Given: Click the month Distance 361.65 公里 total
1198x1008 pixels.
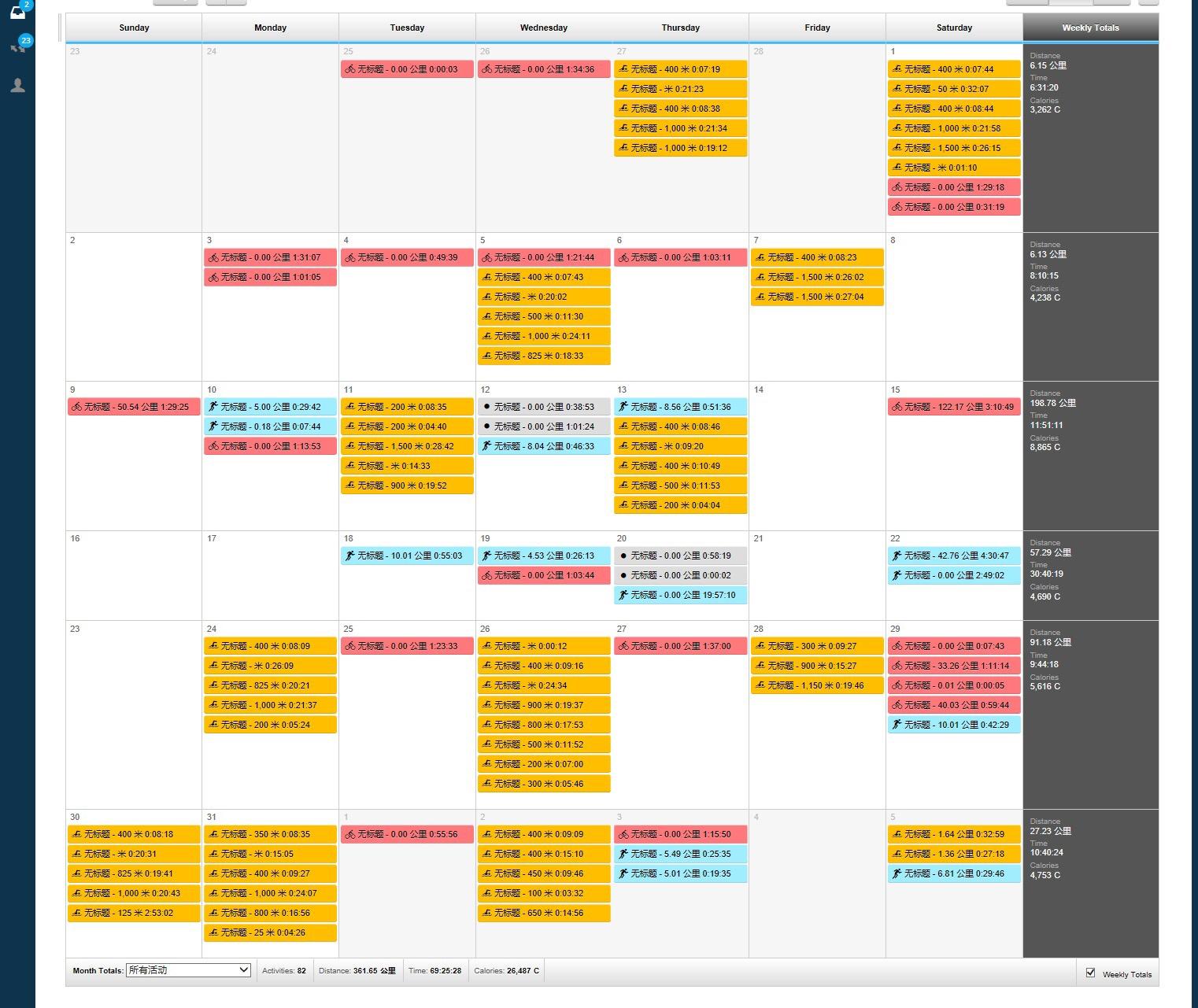Looking at the screenshot, I should click(357, 971).
